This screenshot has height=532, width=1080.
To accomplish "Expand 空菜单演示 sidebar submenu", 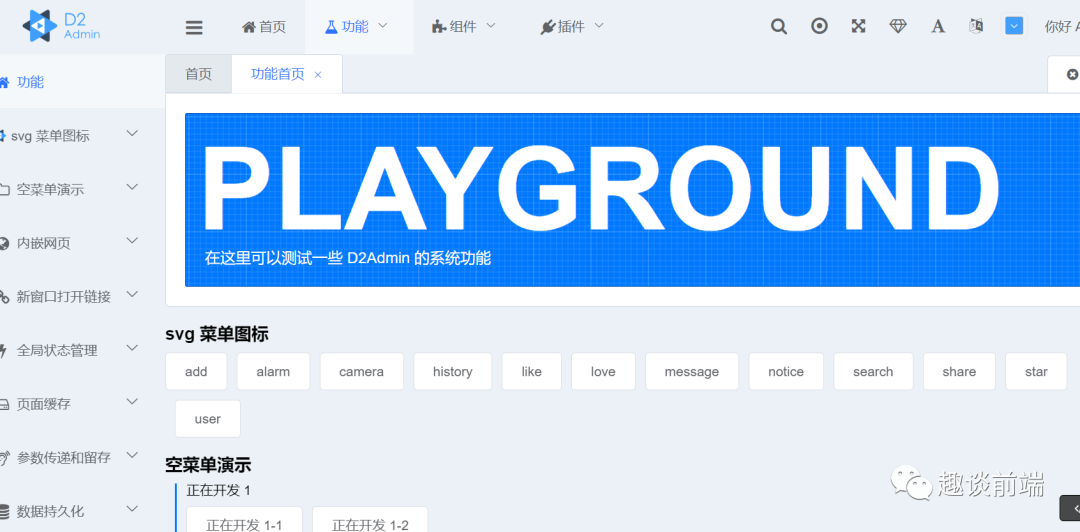I will coord(132,187).
